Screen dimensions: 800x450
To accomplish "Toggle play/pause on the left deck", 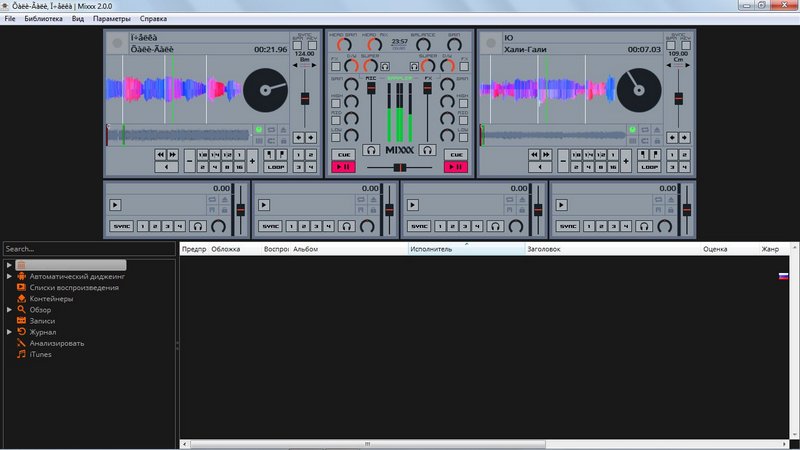I will 343,167.
